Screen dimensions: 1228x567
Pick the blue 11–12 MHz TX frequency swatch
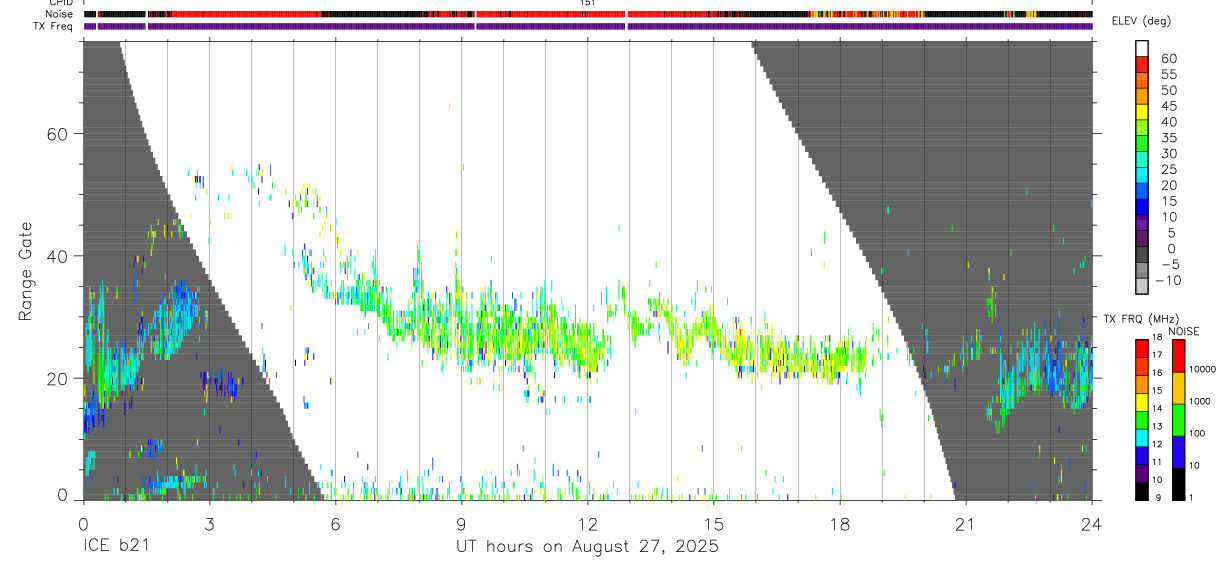click(1141, 454)
